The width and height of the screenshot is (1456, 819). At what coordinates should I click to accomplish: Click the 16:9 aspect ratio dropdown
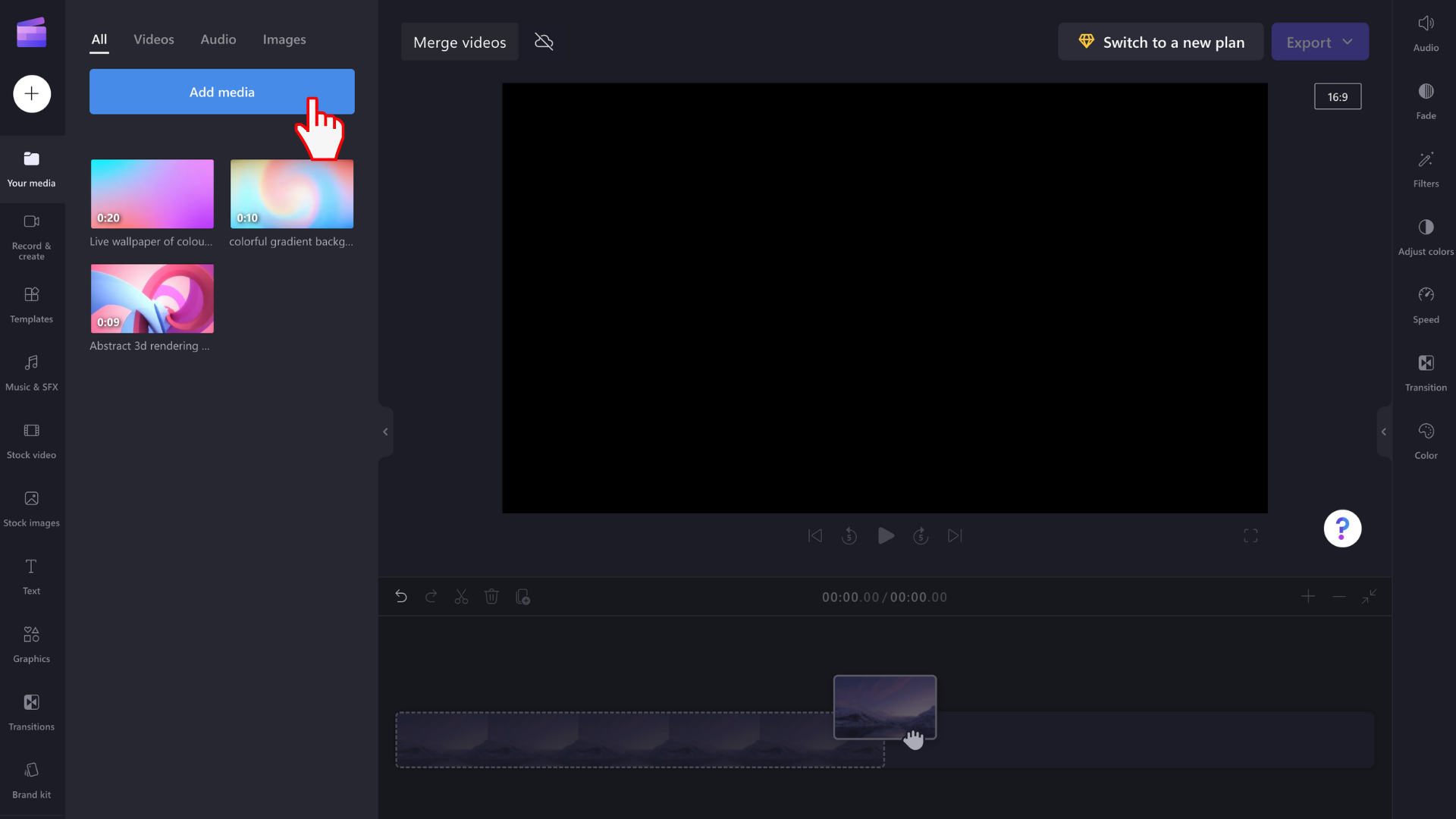pyautogui.click(x=1337, y=96)
